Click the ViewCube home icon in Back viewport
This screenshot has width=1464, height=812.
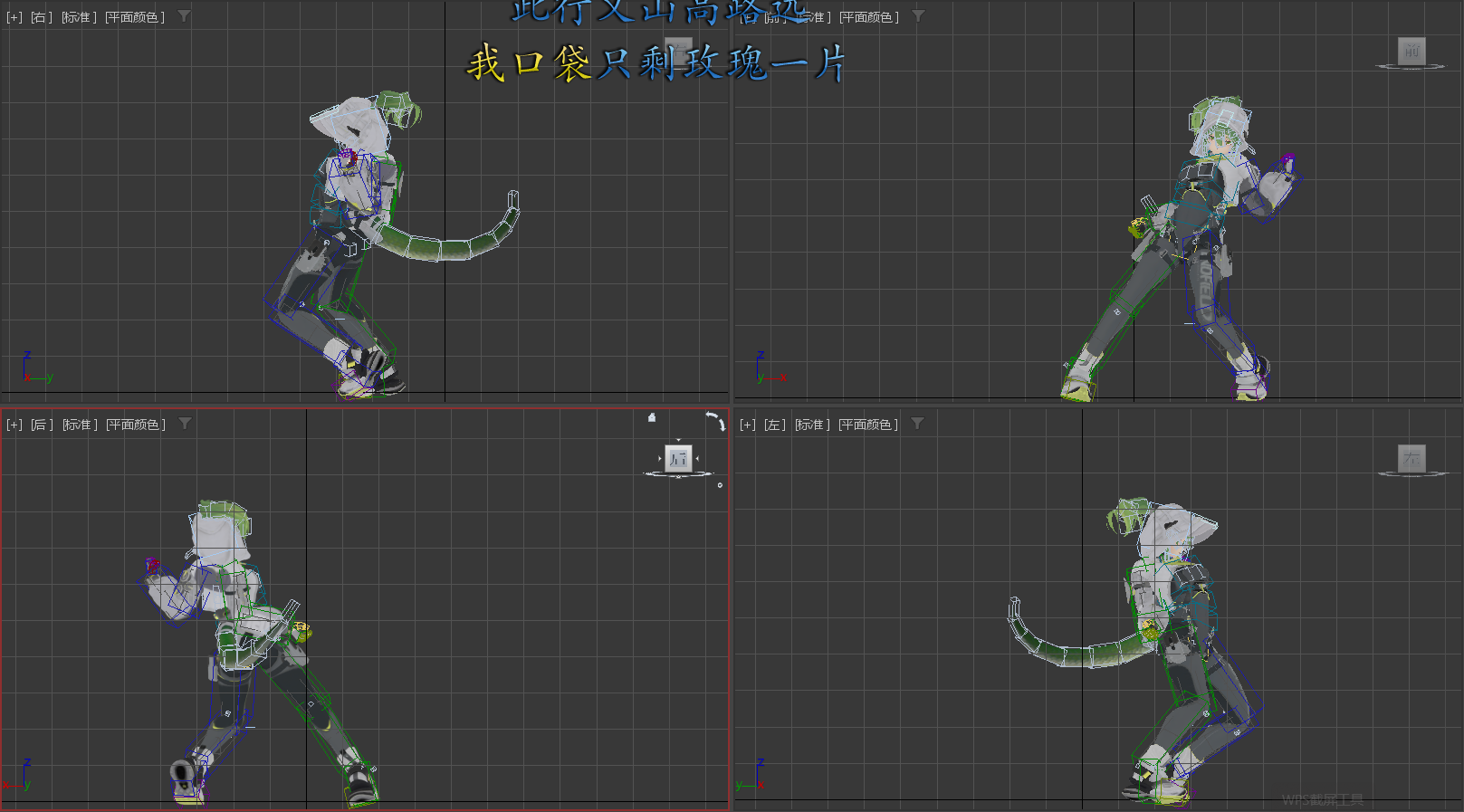pyautogui.click(x=652, y=417)
